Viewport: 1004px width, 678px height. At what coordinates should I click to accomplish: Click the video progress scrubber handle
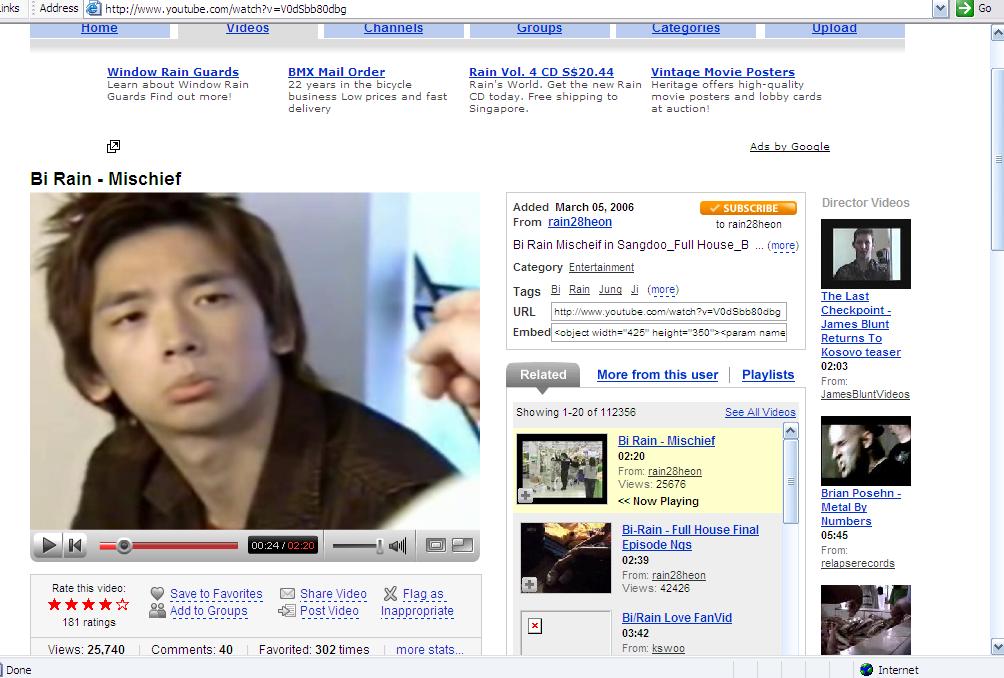click(x=124, y=545)
